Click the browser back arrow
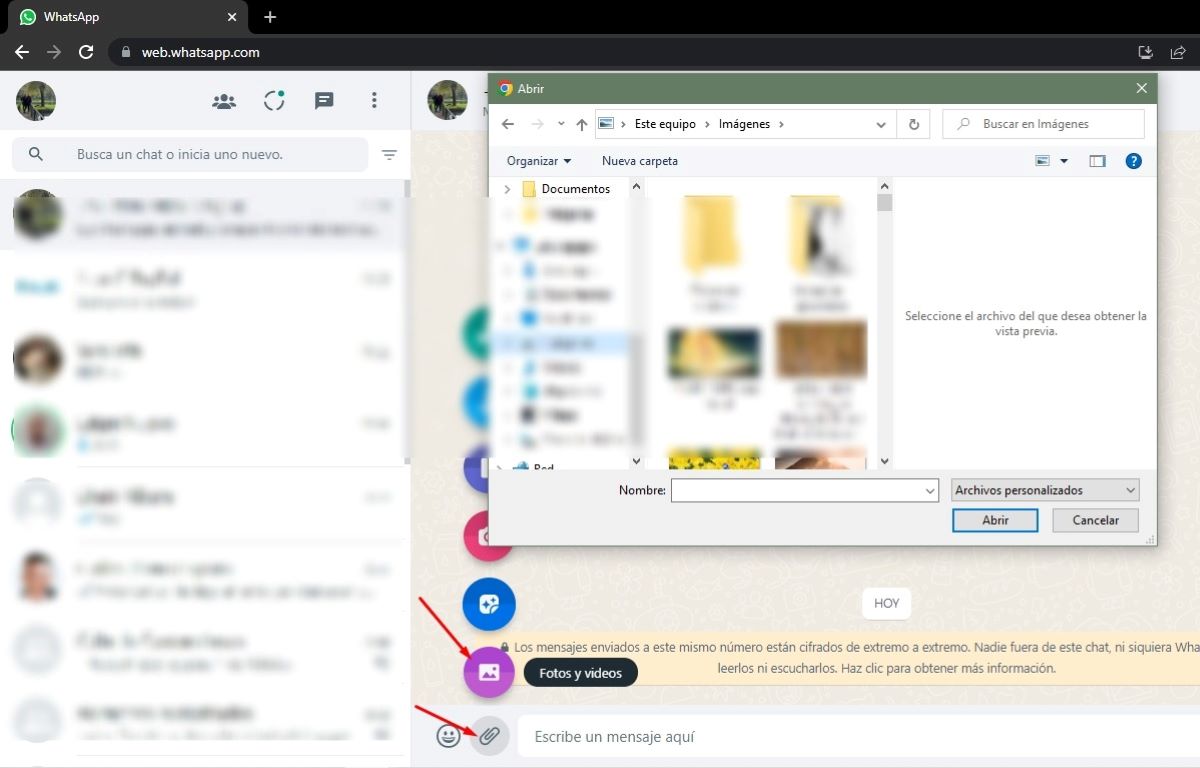Image resolution: width=1200 pixels, height=768 pixels. tap(22, 52)
